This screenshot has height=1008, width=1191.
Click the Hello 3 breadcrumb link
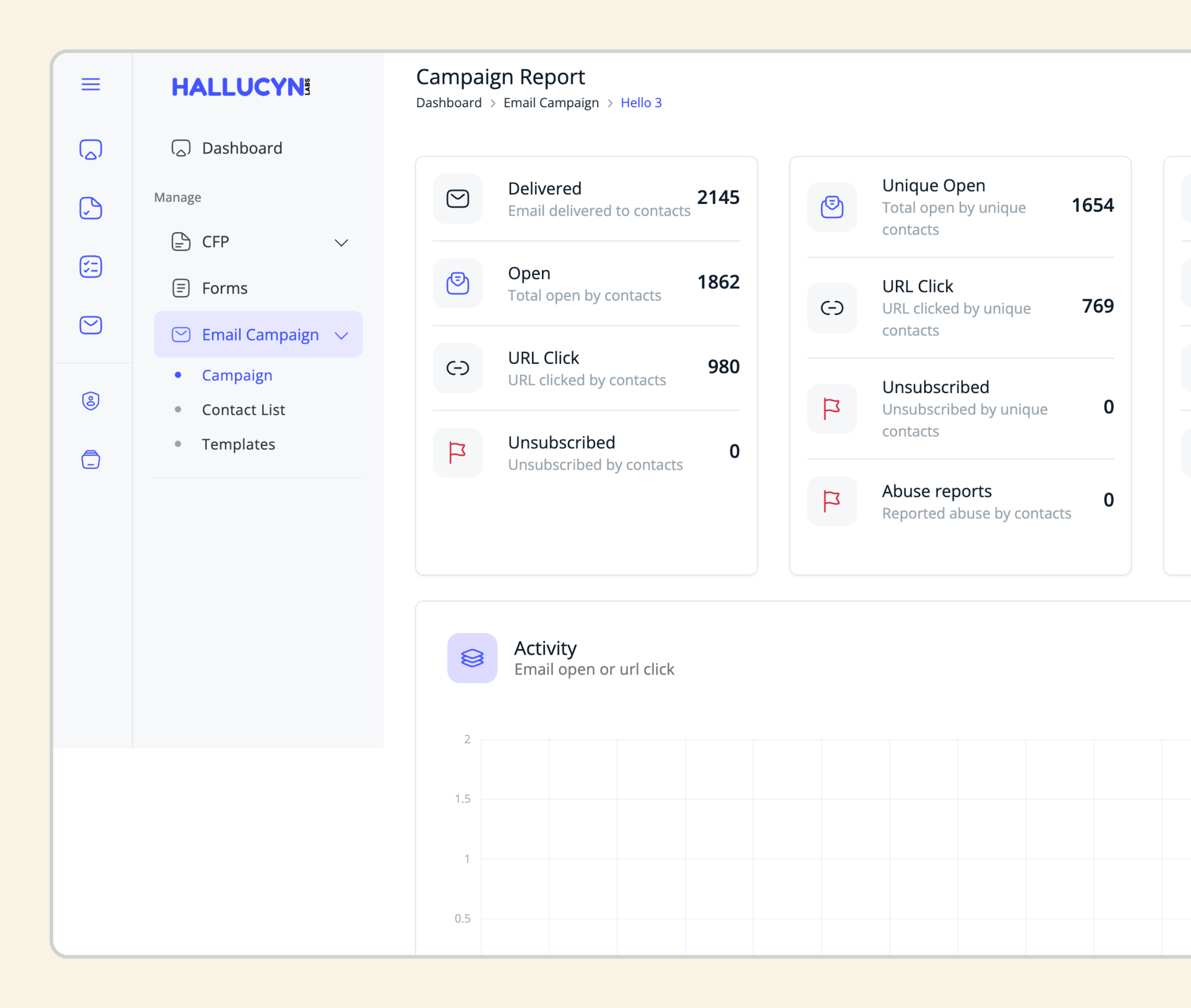point(641,103)
